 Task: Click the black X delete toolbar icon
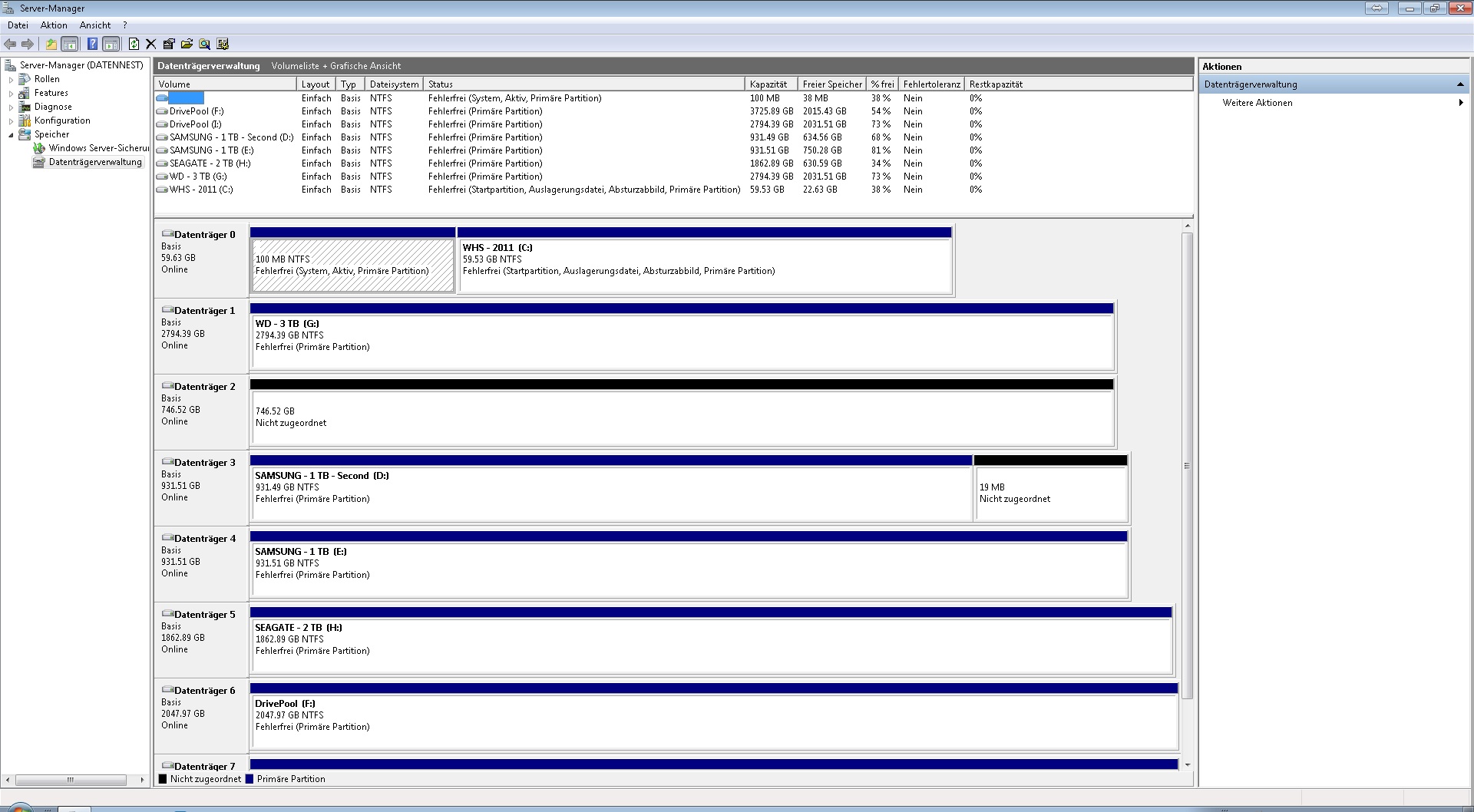tap(150, 44)
